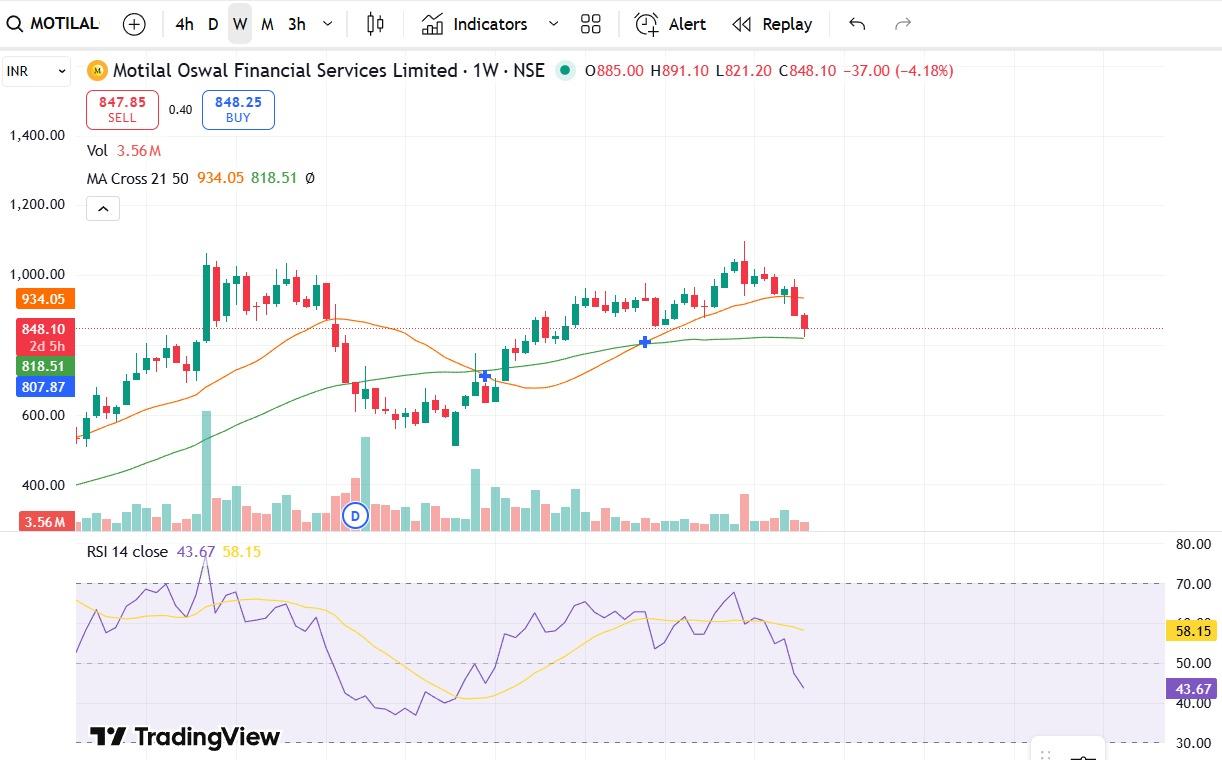1222x760 pixels.
Task: Select the W weekly timeframe
Action: click(240, 24)
